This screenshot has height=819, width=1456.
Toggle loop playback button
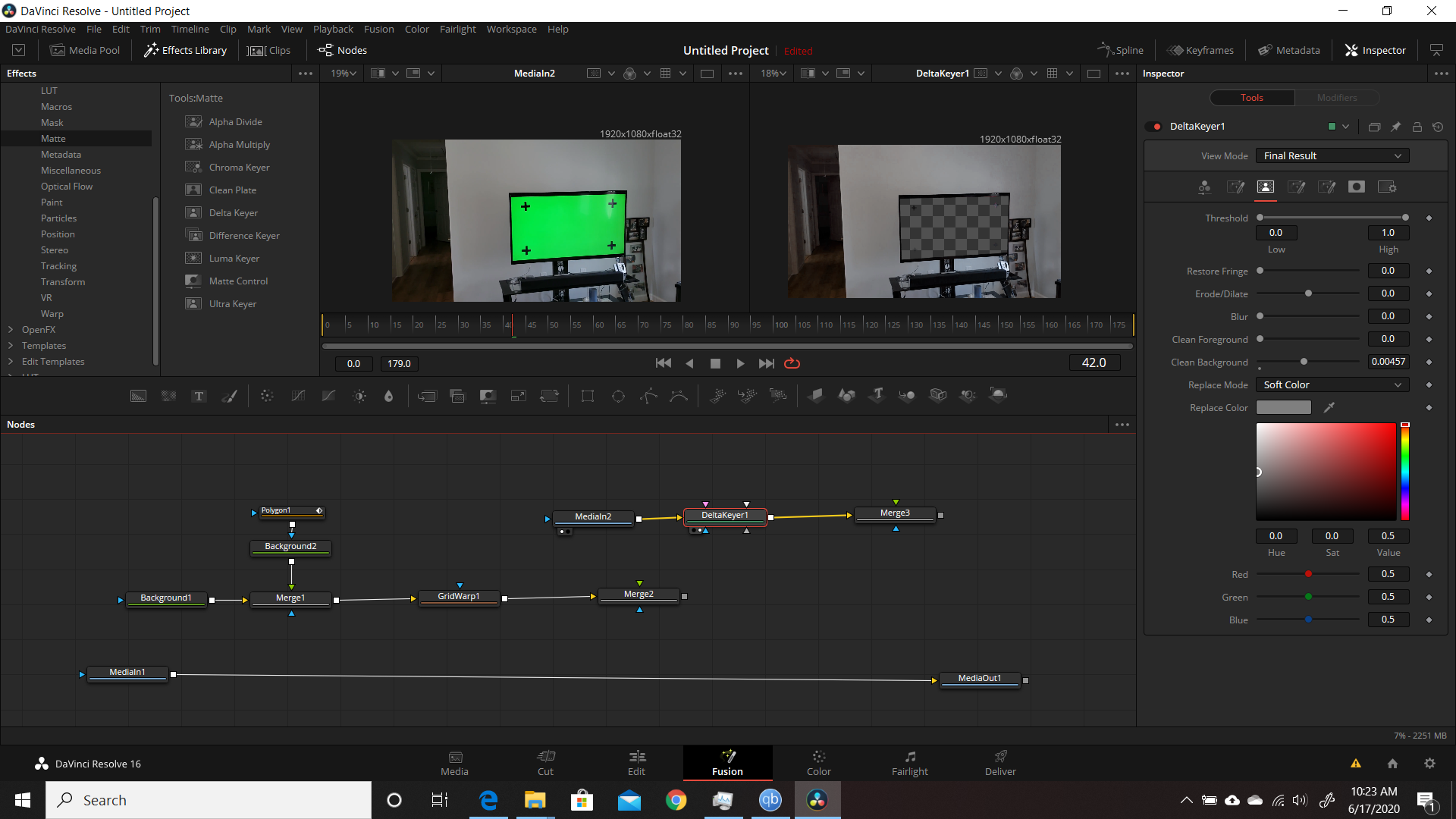pos(792,363)
